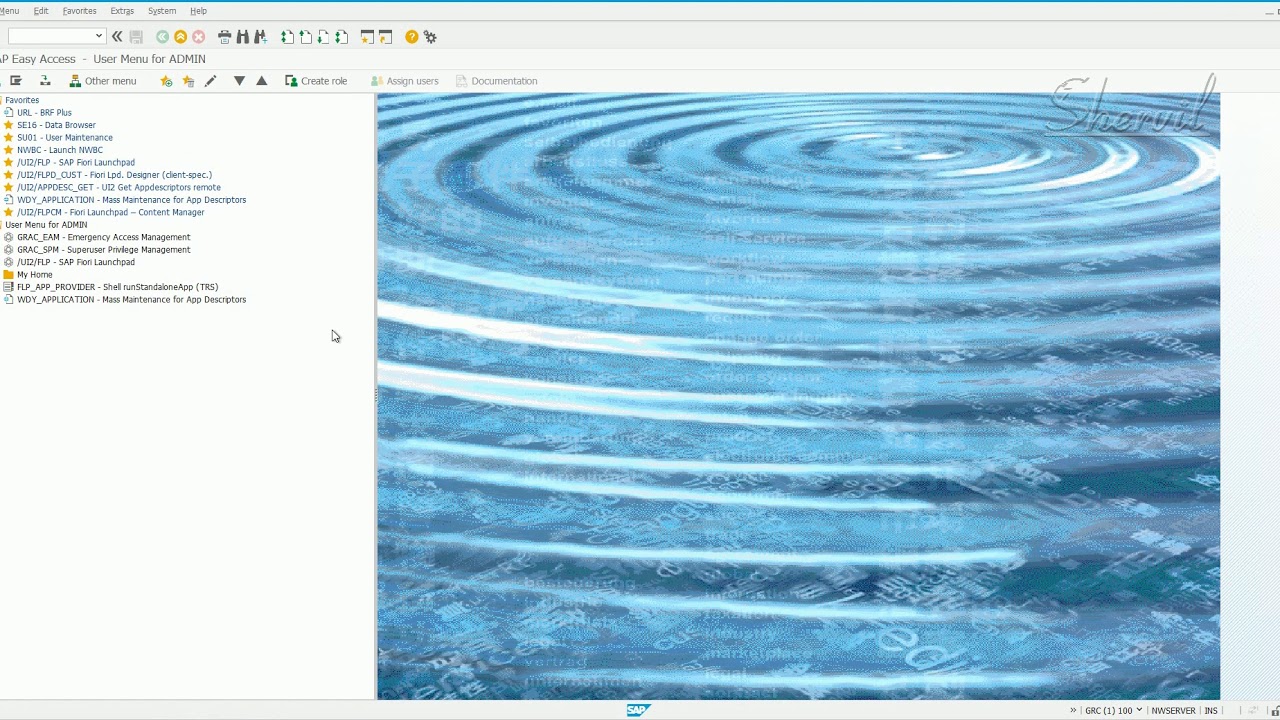The width and height of the screenshot is (1280, 720).
Task: Select /UI2/FLPCM Content Manager entry
Action: [110, 212]
